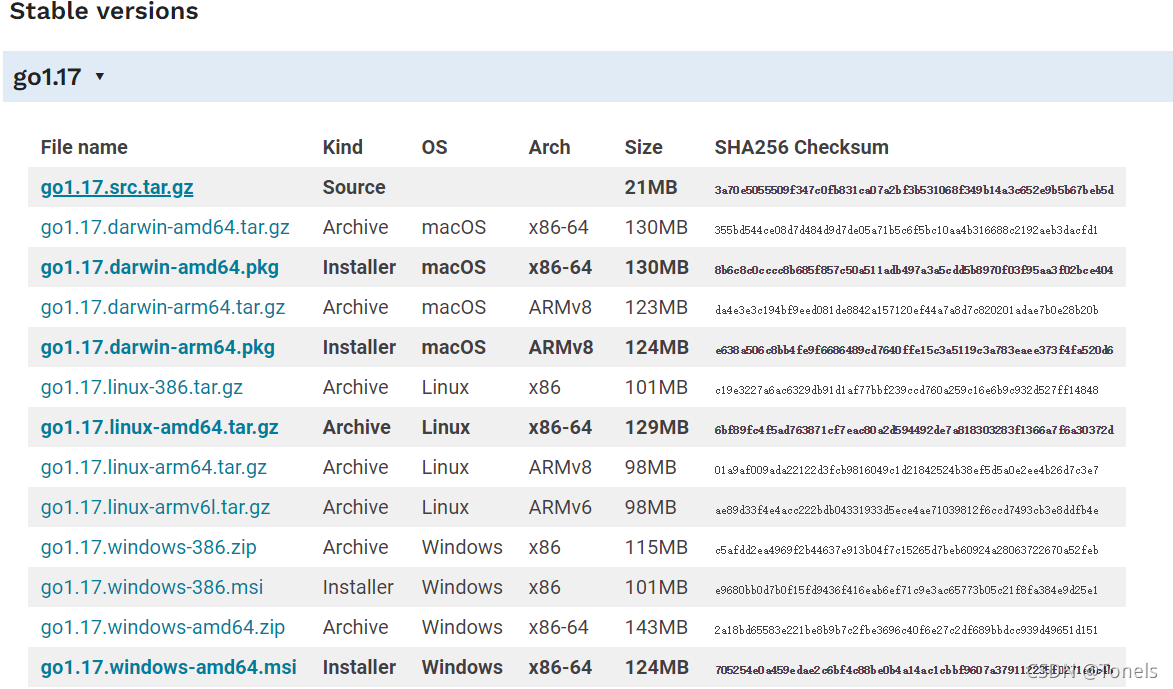Click the Stable versions heading
The width and height of the screenshot is (1173, 689).
pos(104,11)
